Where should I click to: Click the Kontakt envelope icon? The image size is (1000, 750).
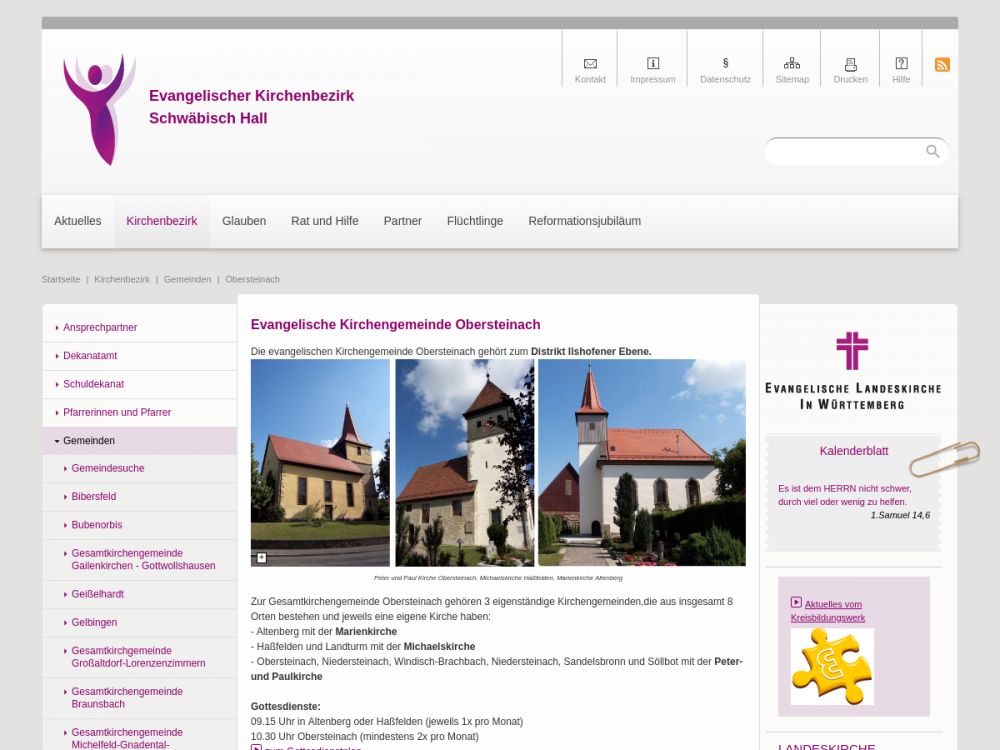coord(590,64)
